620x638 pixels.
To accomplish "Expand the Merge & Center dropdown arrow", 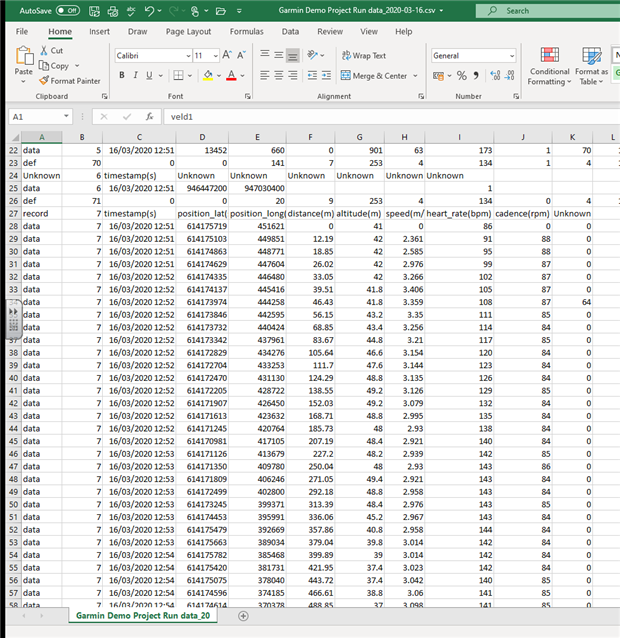I will coord(414,76).
